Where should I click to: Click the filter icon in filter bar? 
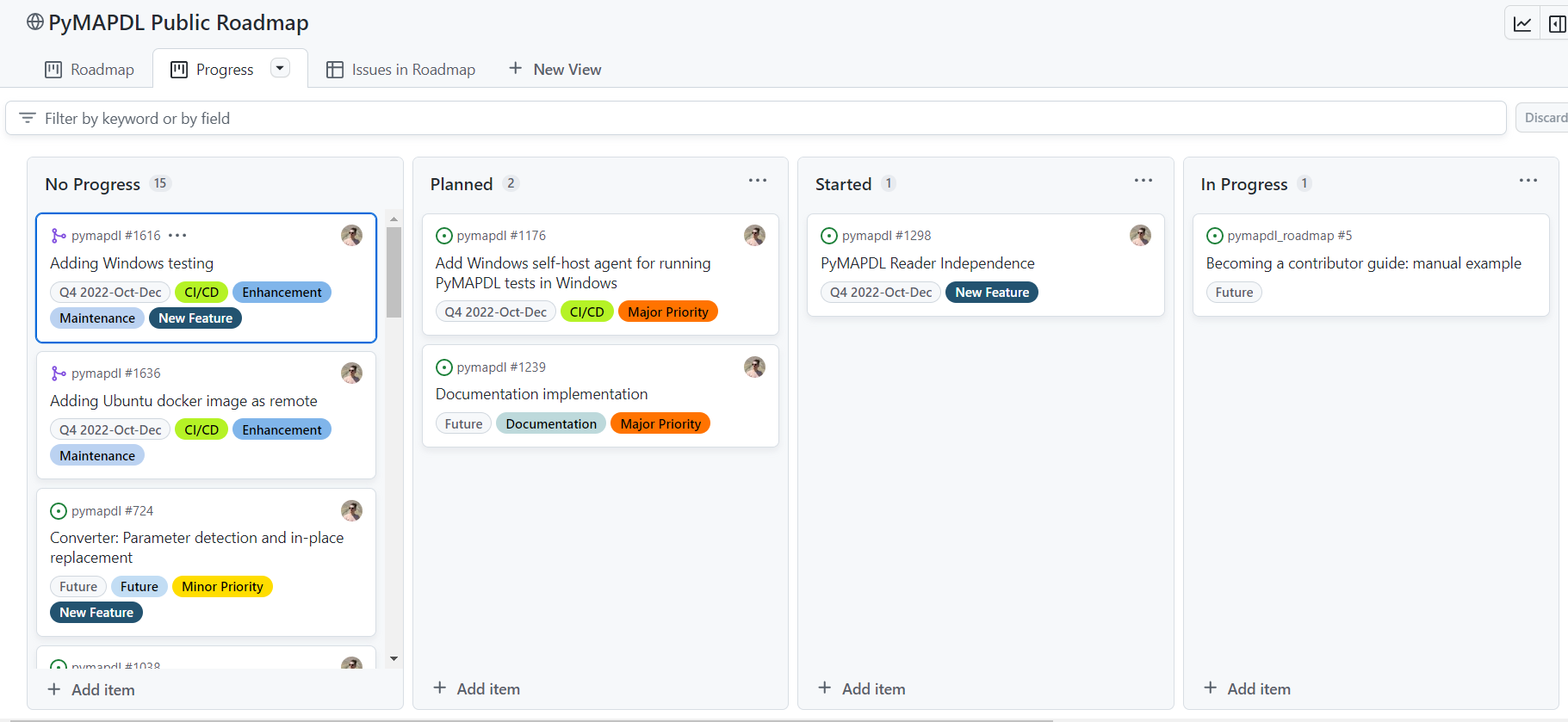click(28, 118)
